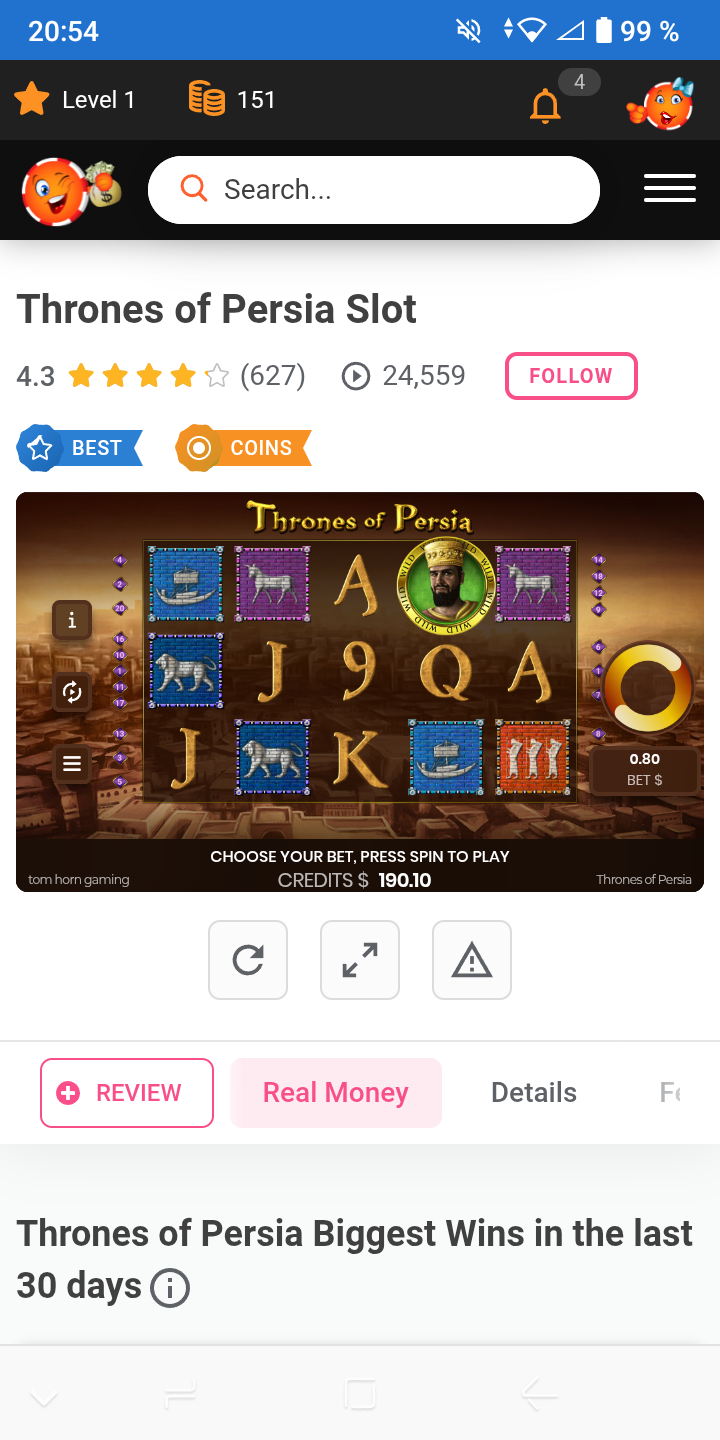Change the 0.80 BET $ amount
This screenshot has width=720, height=1440.
point(645,770)
